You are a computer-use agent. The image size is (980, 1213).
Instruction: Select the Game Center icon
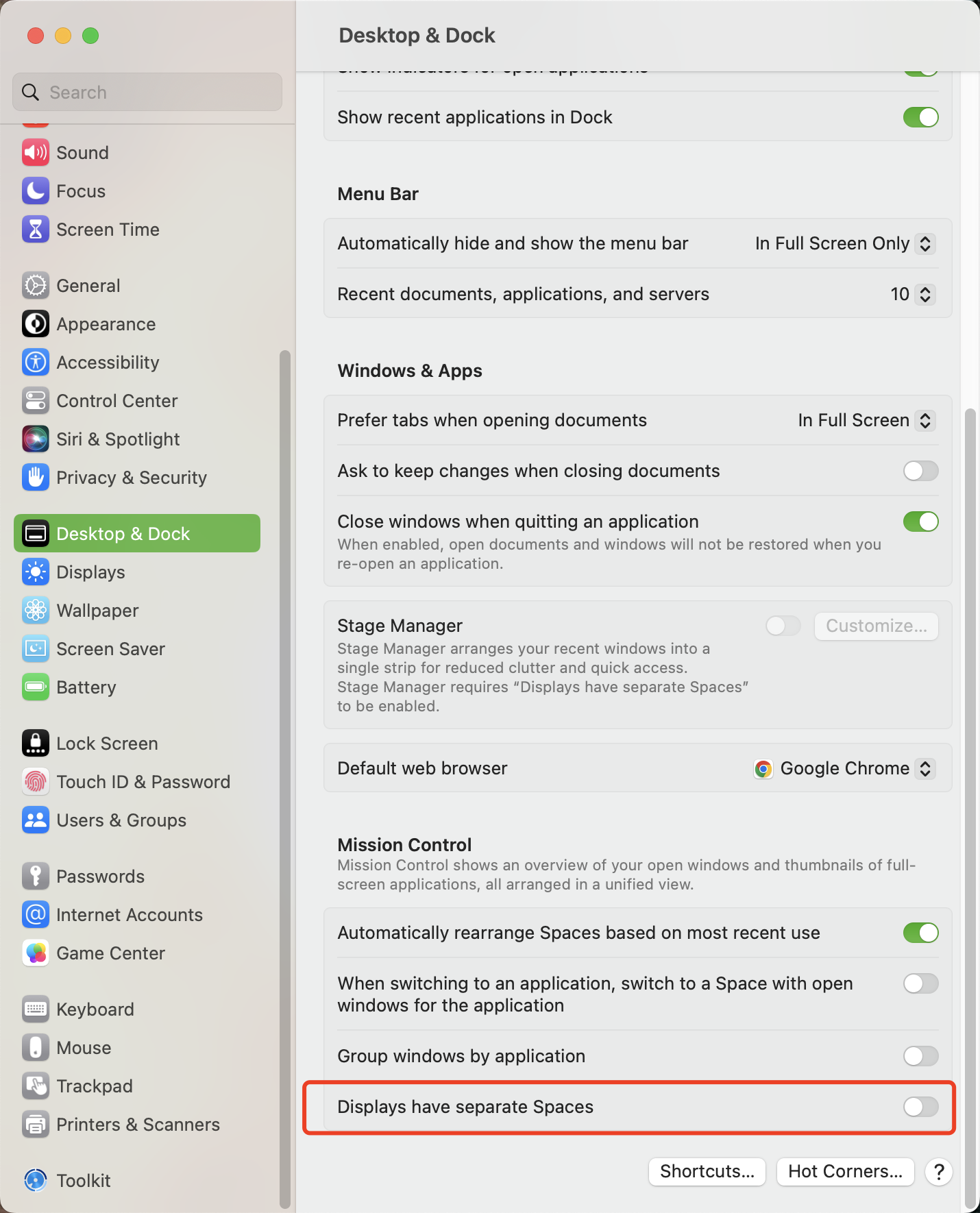click(36, 953)
